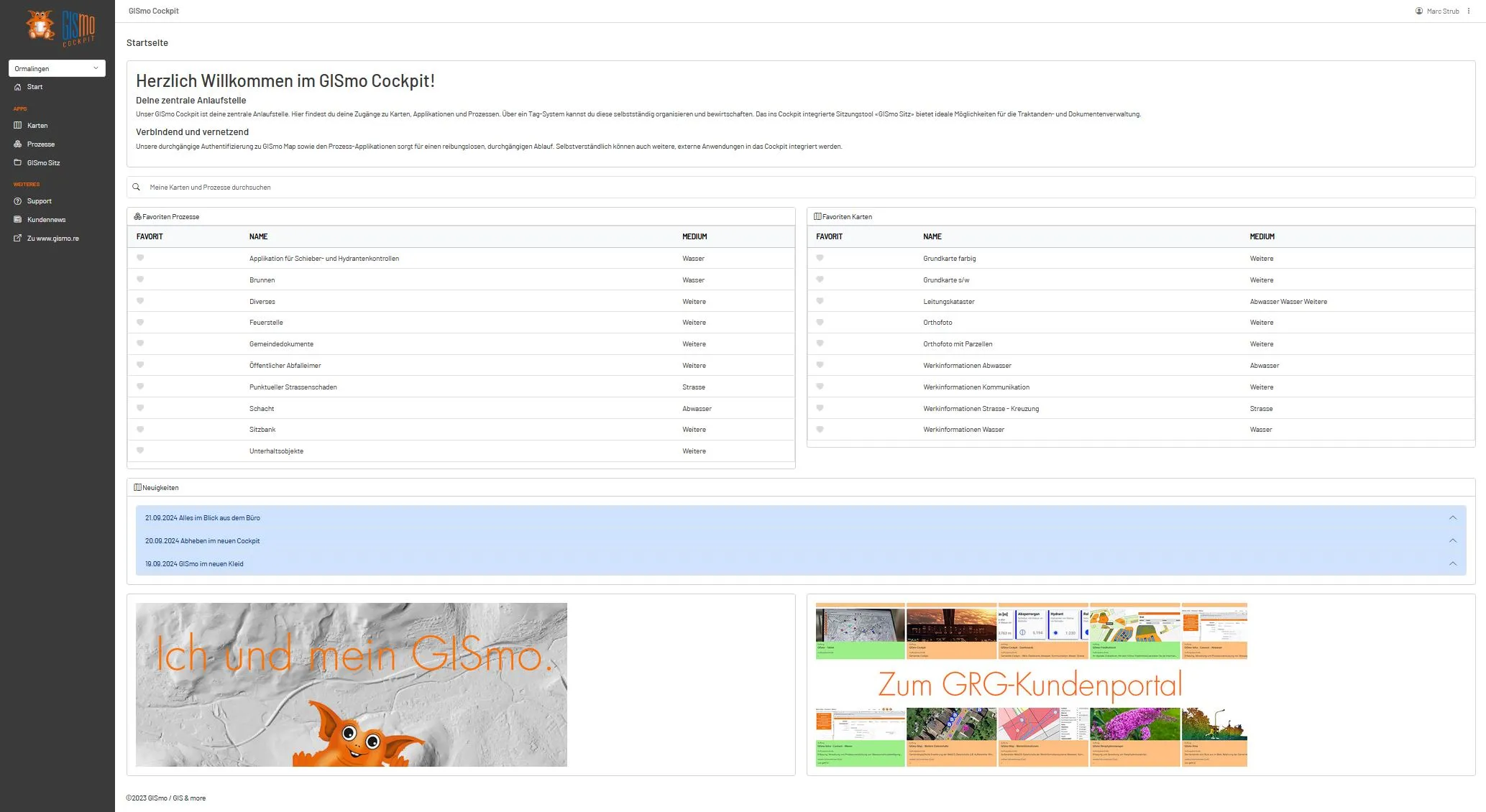Toggle favorite heart for Schacht process

point(140,407)
